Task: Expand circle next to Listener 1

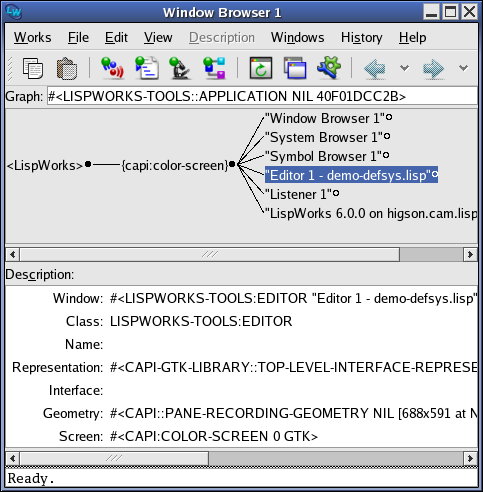Action: [336, 193]
